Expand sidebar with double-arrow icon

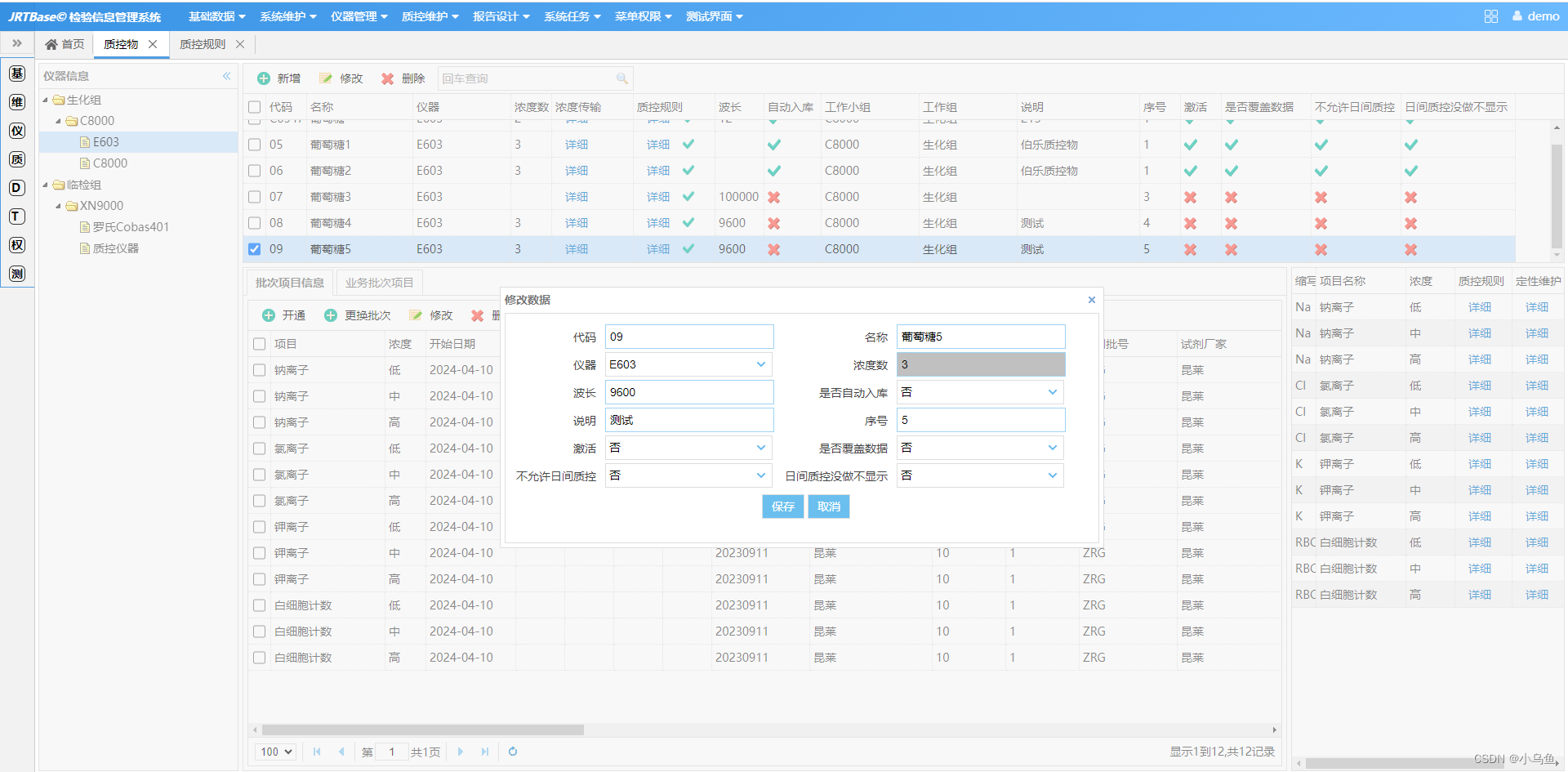pos(17,43)
